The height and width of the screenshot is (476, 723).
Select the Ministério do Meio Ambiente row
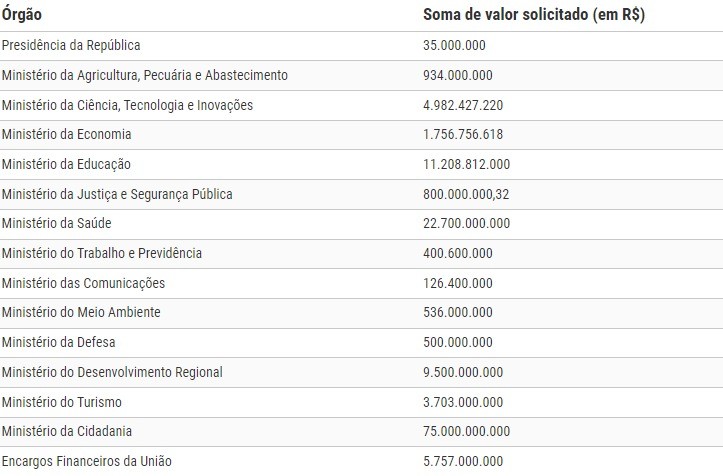pos(362,313)
